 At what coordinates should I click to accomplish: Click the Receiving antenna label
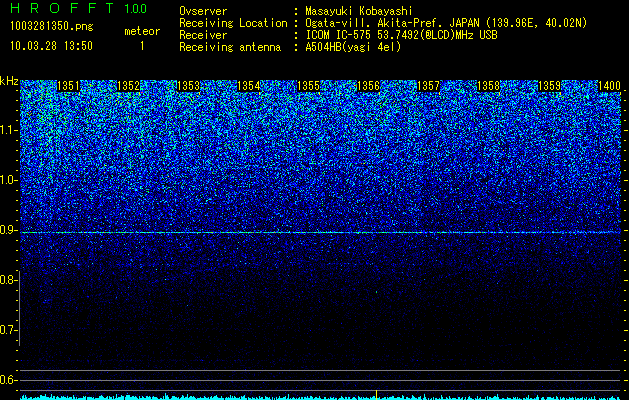pos(230,47)
